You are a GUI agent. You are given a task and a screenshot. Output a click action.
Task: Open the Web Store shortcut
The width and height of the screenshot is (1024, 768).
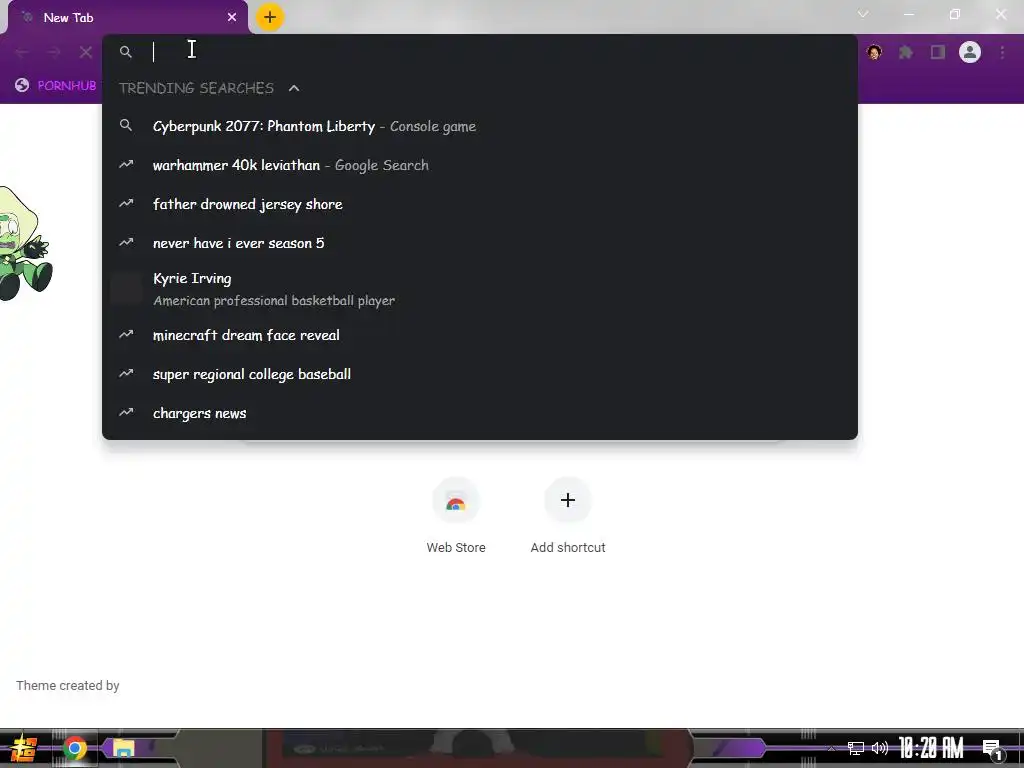point(456,516)
